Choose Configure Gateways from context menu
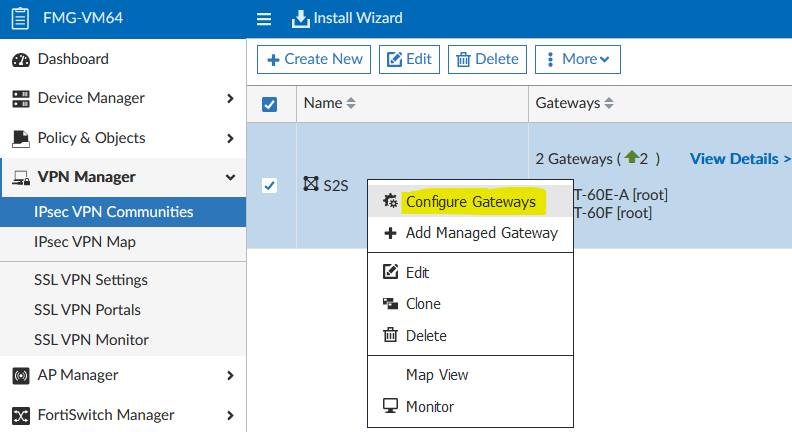This screenshot has height=432, width=792. pyautogui.click(x=470, y=202)
